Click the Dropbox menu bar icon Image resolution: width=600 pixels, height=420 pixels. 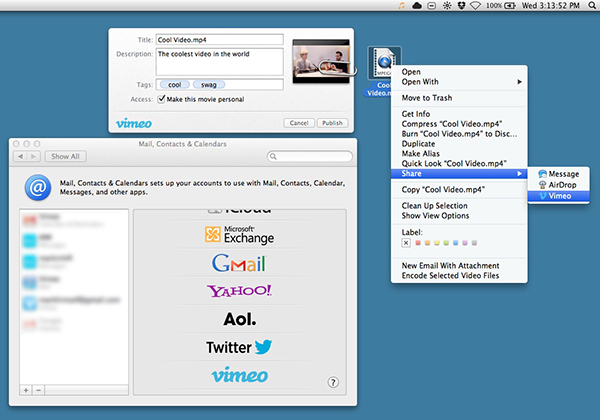461,5
